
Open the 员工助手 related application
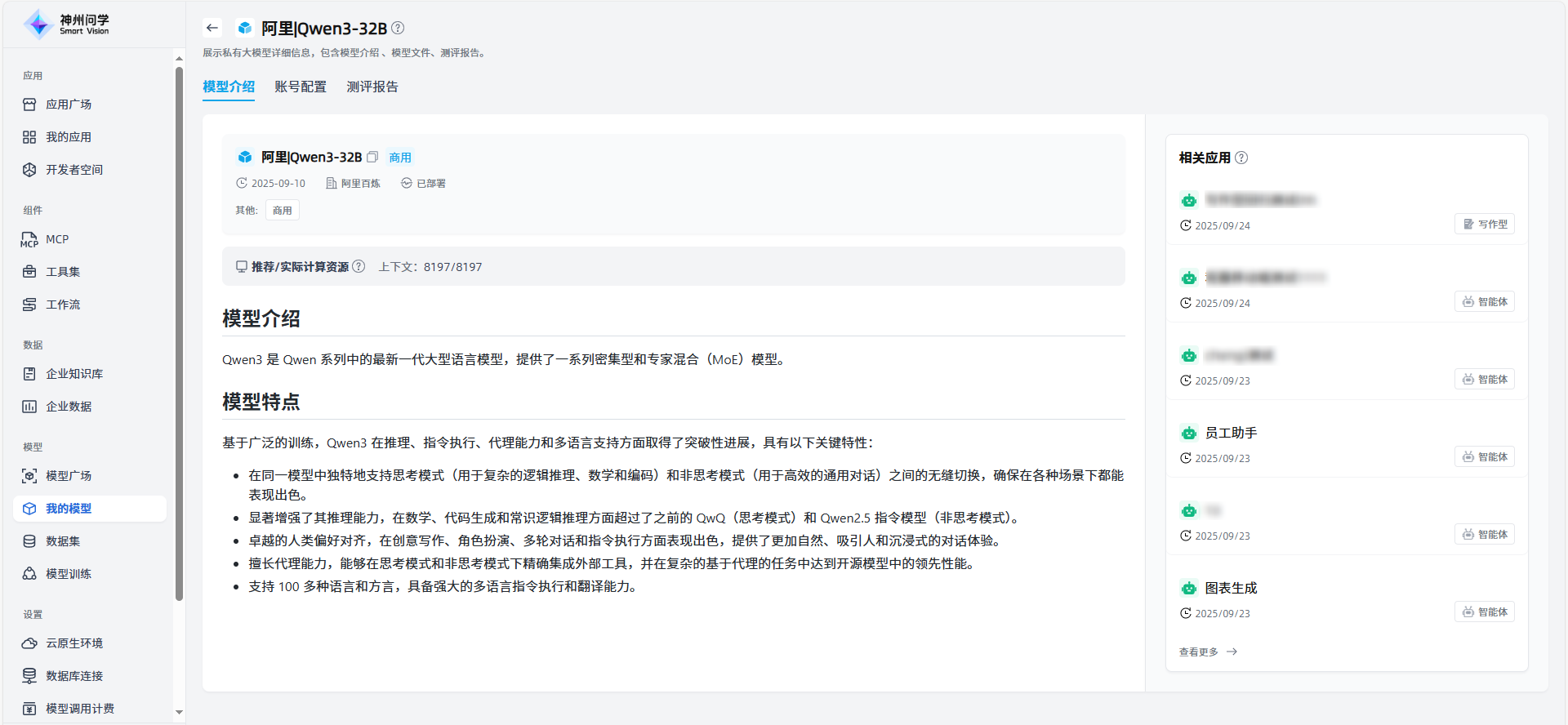click(x=1231, y=433)
